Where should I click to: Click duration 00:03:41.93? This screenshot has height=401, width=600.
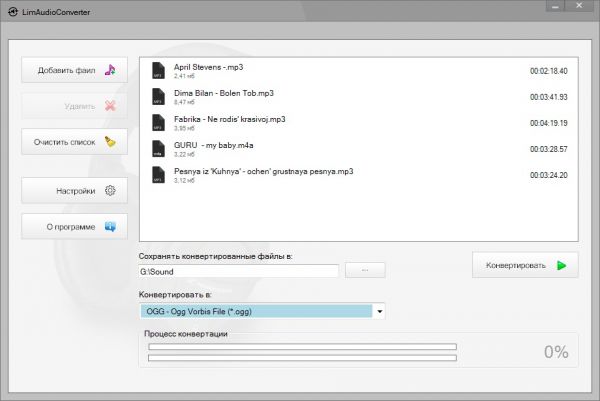[x=549, y=97]
